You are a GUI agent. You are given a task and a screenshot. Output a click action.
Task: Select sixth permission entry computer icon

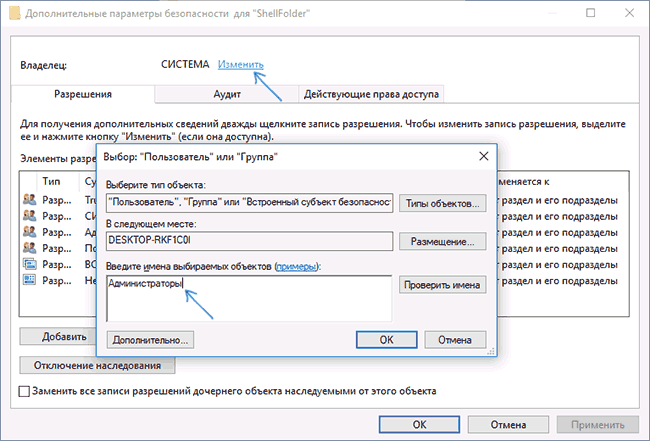pyautogui.click(x=29, y=280)
